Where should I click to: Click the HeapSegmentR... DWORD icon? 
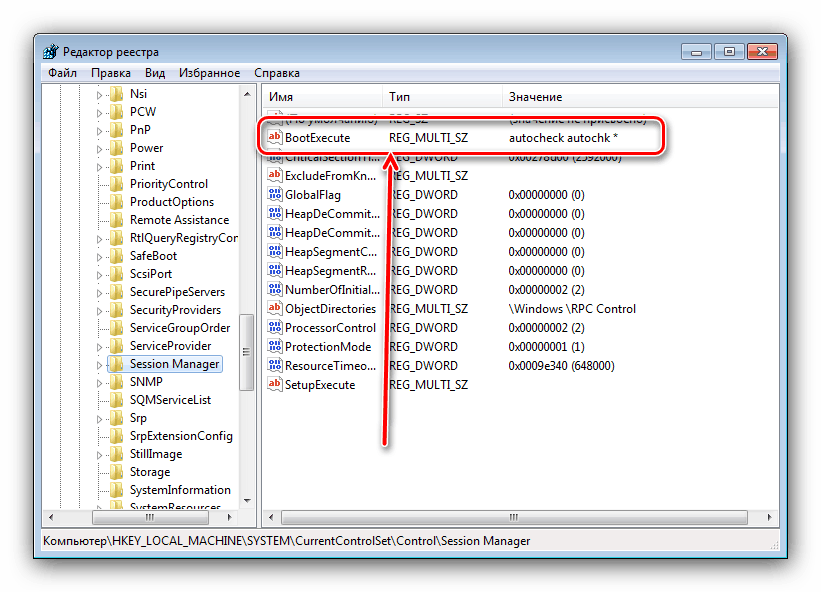[x=274, y=271]
